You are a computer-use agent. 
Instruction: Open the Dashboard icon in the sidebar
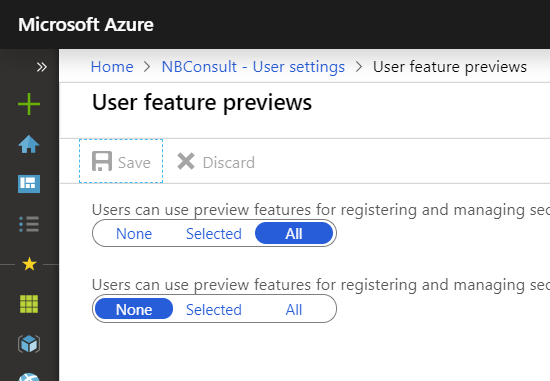29,184
